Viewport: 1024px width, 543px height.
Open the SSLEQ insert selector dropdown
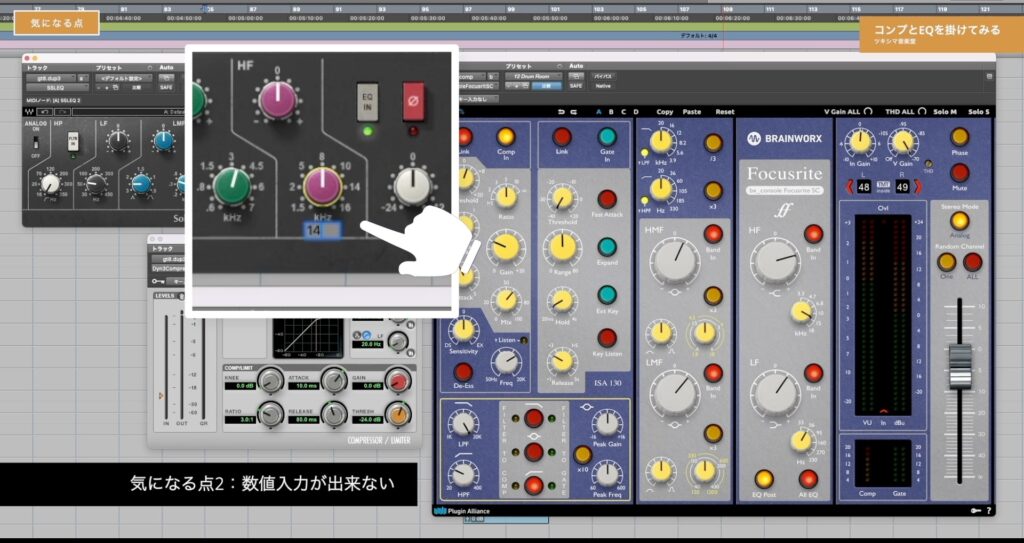point(57,88)
